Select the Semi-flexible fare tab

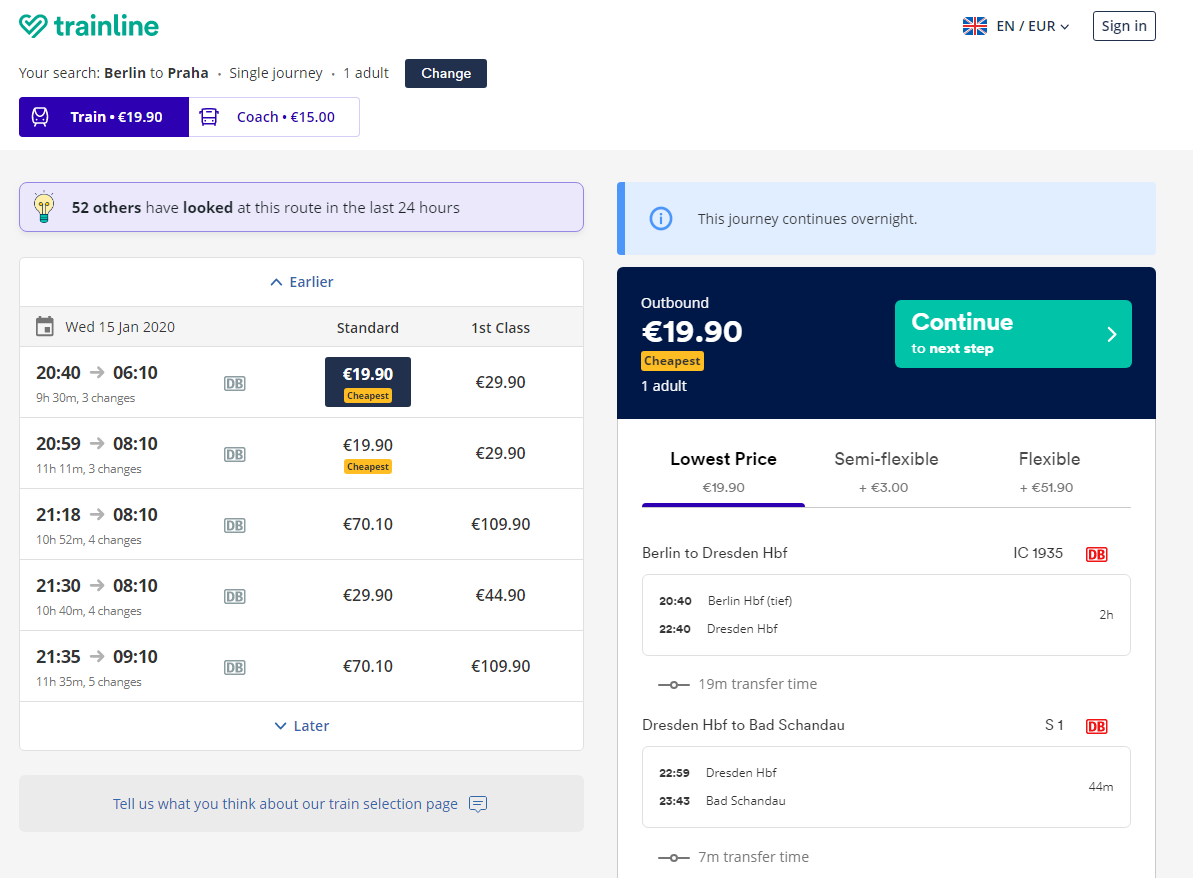pyautogui.click(x=886, y=471)
